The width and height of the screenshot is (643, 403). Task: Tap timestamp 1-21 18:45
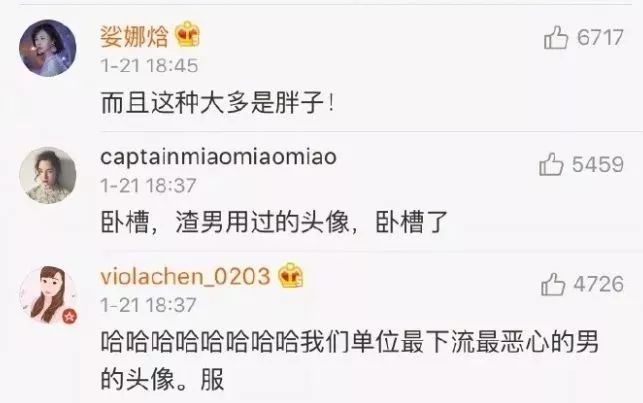[x=149, y=66]
